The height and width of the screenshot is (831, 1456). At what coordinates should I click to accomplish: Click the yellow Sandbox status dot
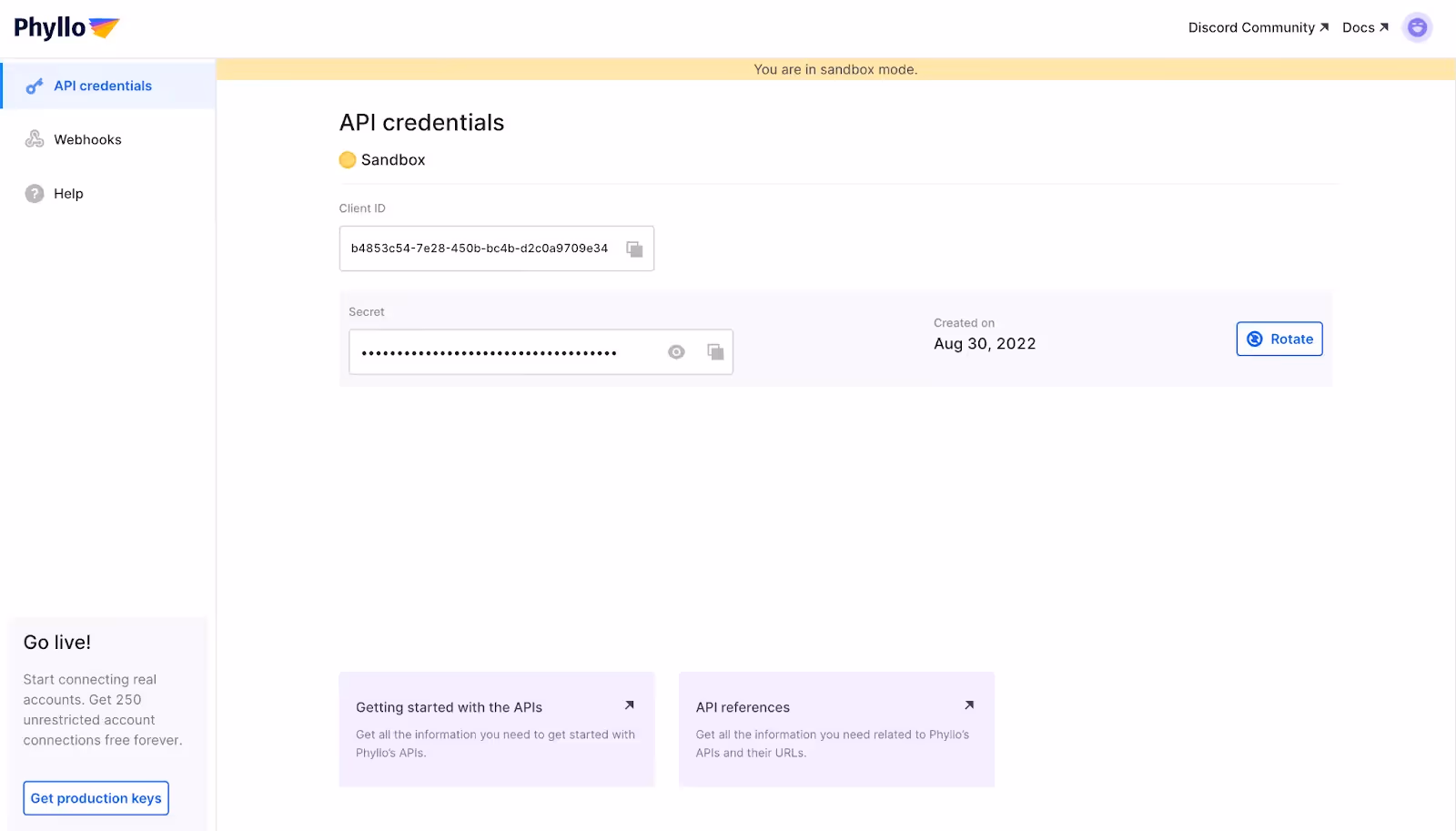pos(348,160)
